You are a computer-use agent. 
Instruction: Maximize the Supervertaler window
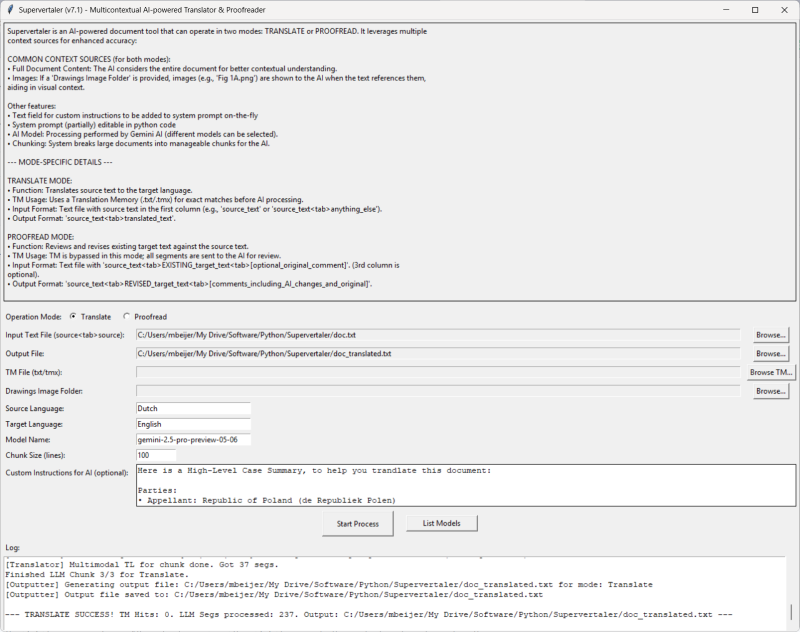point(755,10)
